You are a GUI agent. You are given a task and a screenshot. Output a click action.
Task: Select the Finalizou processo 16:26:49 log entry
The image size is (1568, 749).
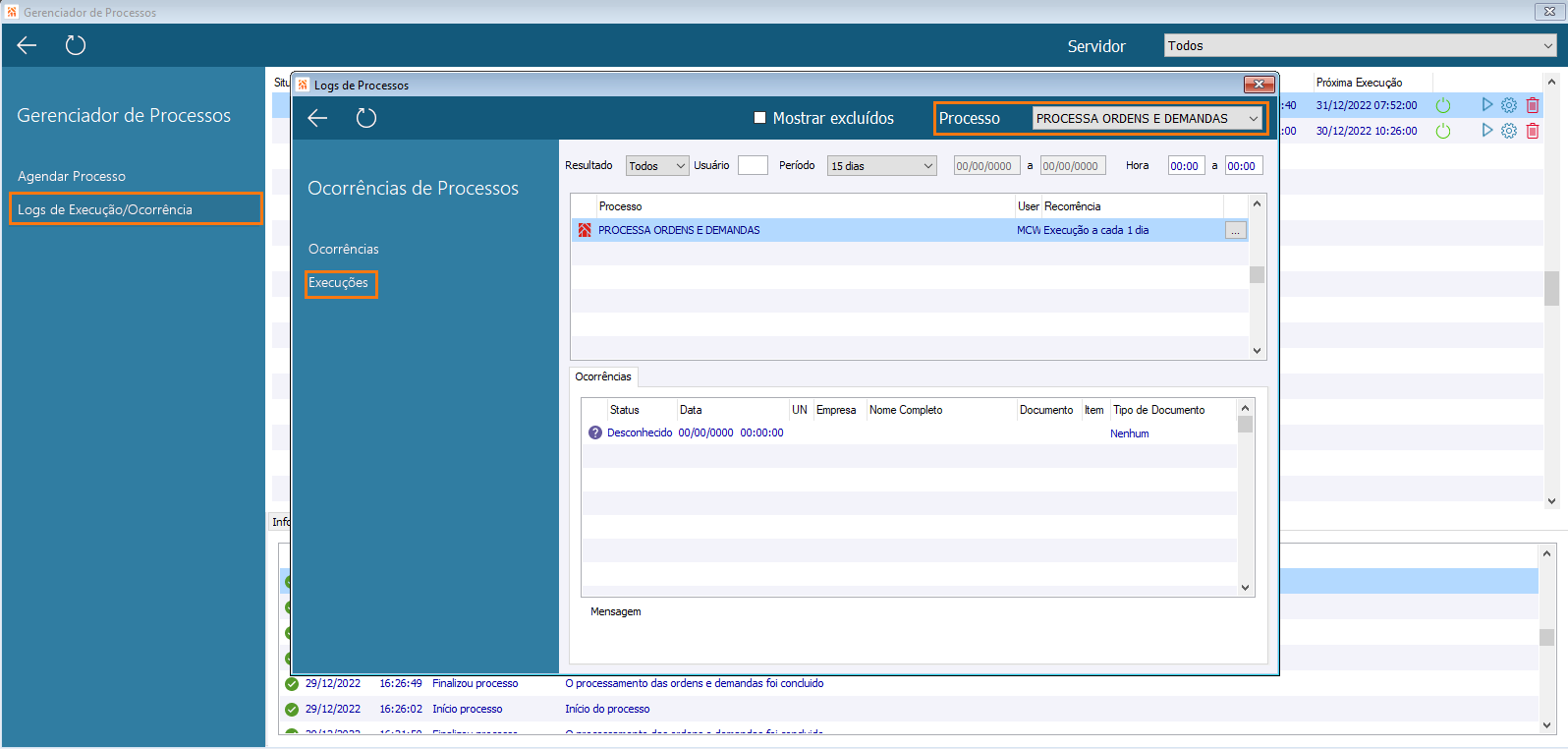pos(909,684)
